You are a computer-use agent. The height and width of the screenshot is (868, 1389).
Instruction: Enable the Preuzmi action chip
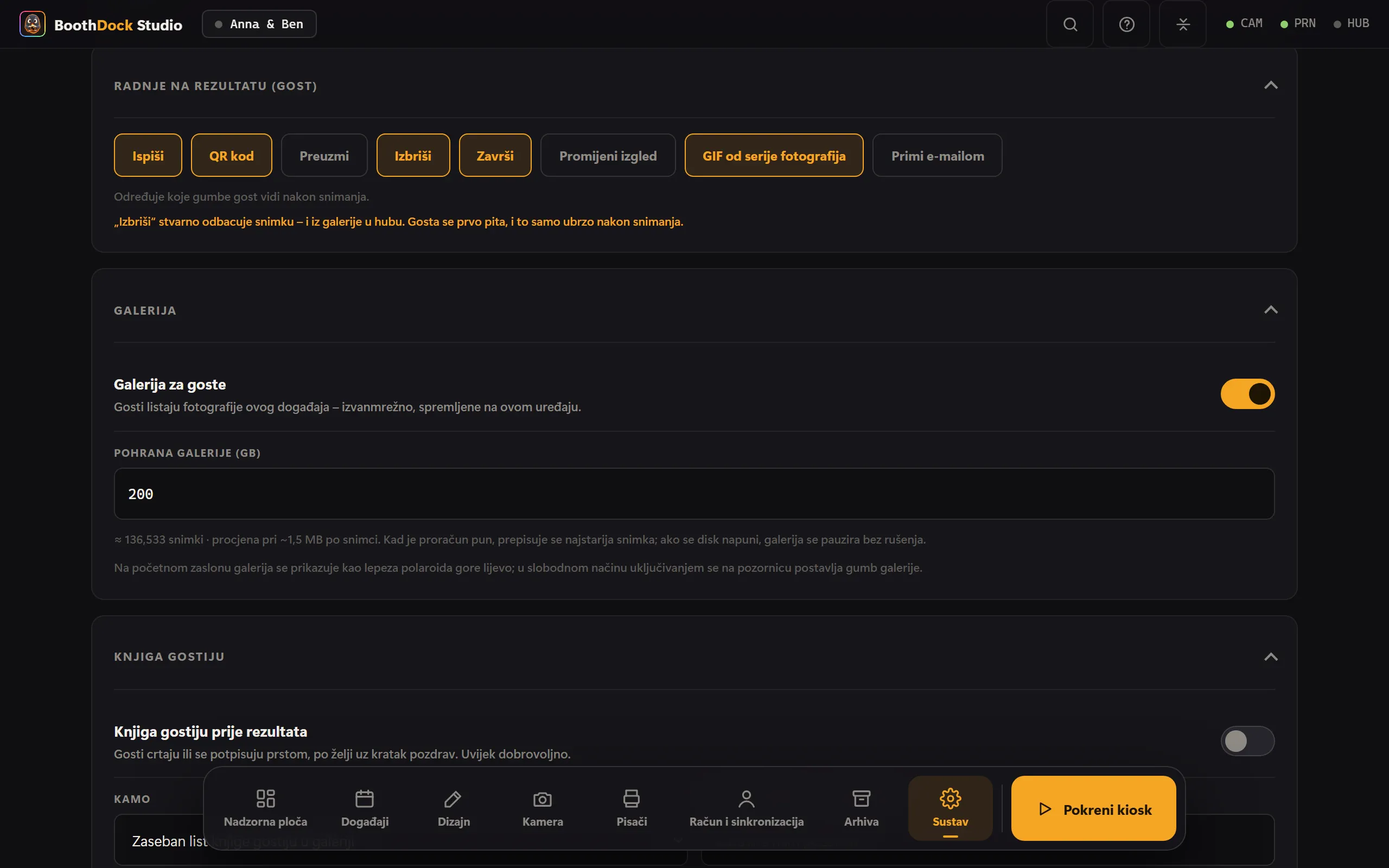(324, 156)
